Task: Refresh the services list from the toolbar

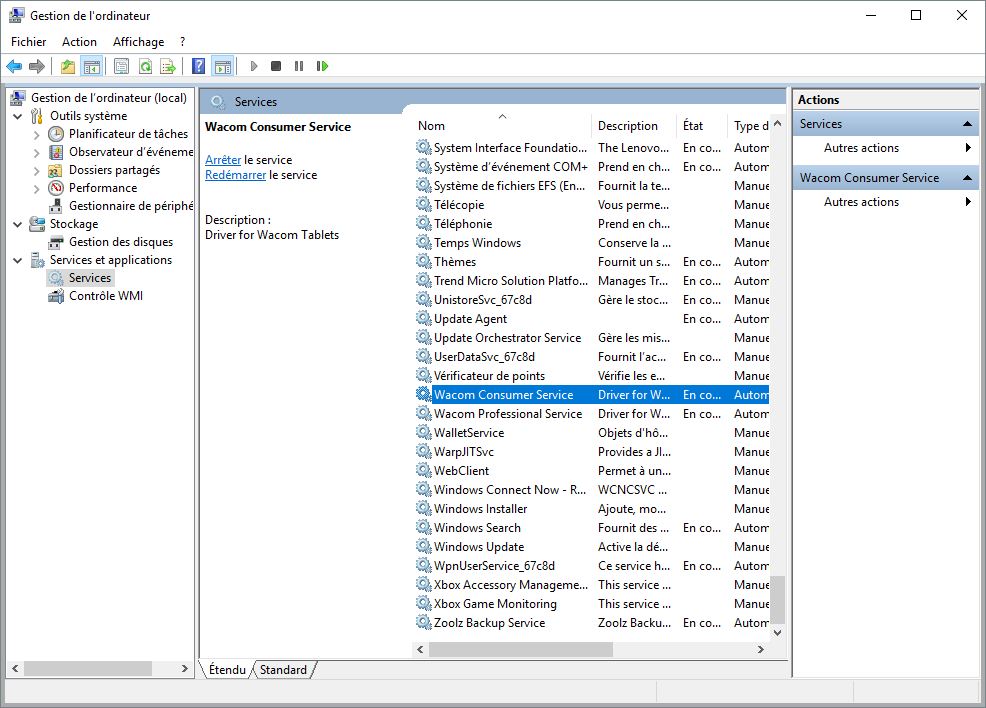Action: tap(145, 66)
